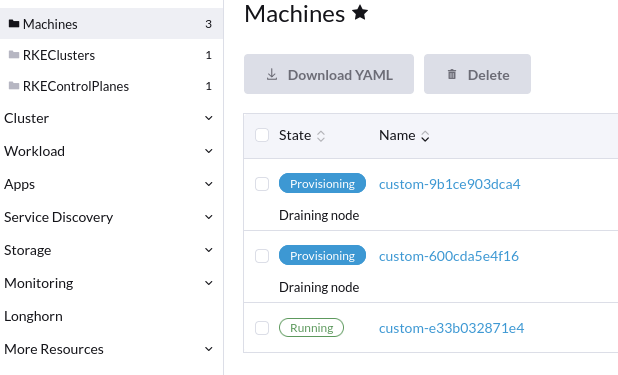Click the Service Discovery sidebar heading
Screen dimensions: 618x375
pyautogui.click(x=58, y=217)
